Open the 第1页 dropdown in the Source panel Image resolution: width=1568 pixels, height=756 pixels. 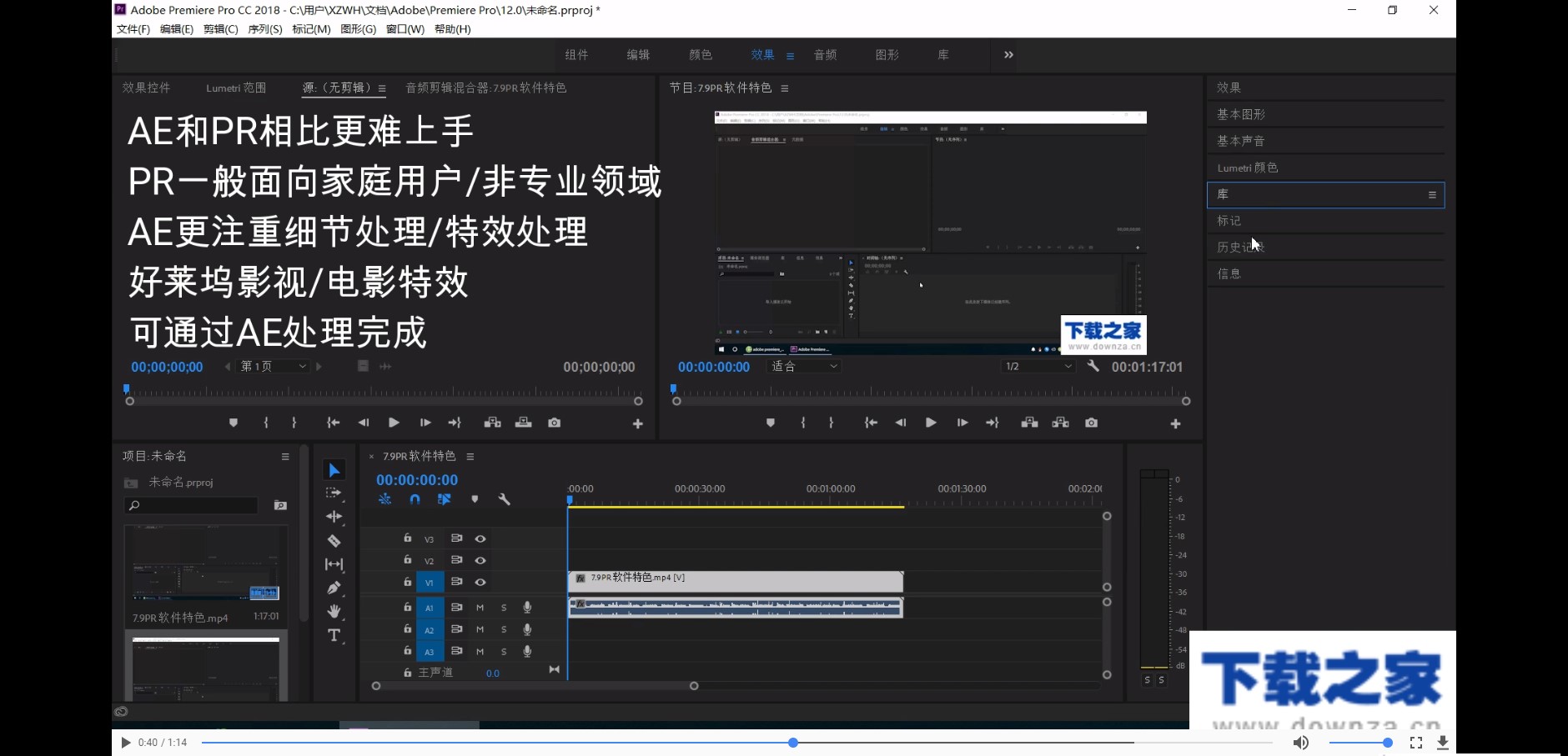tap(271, 365)
